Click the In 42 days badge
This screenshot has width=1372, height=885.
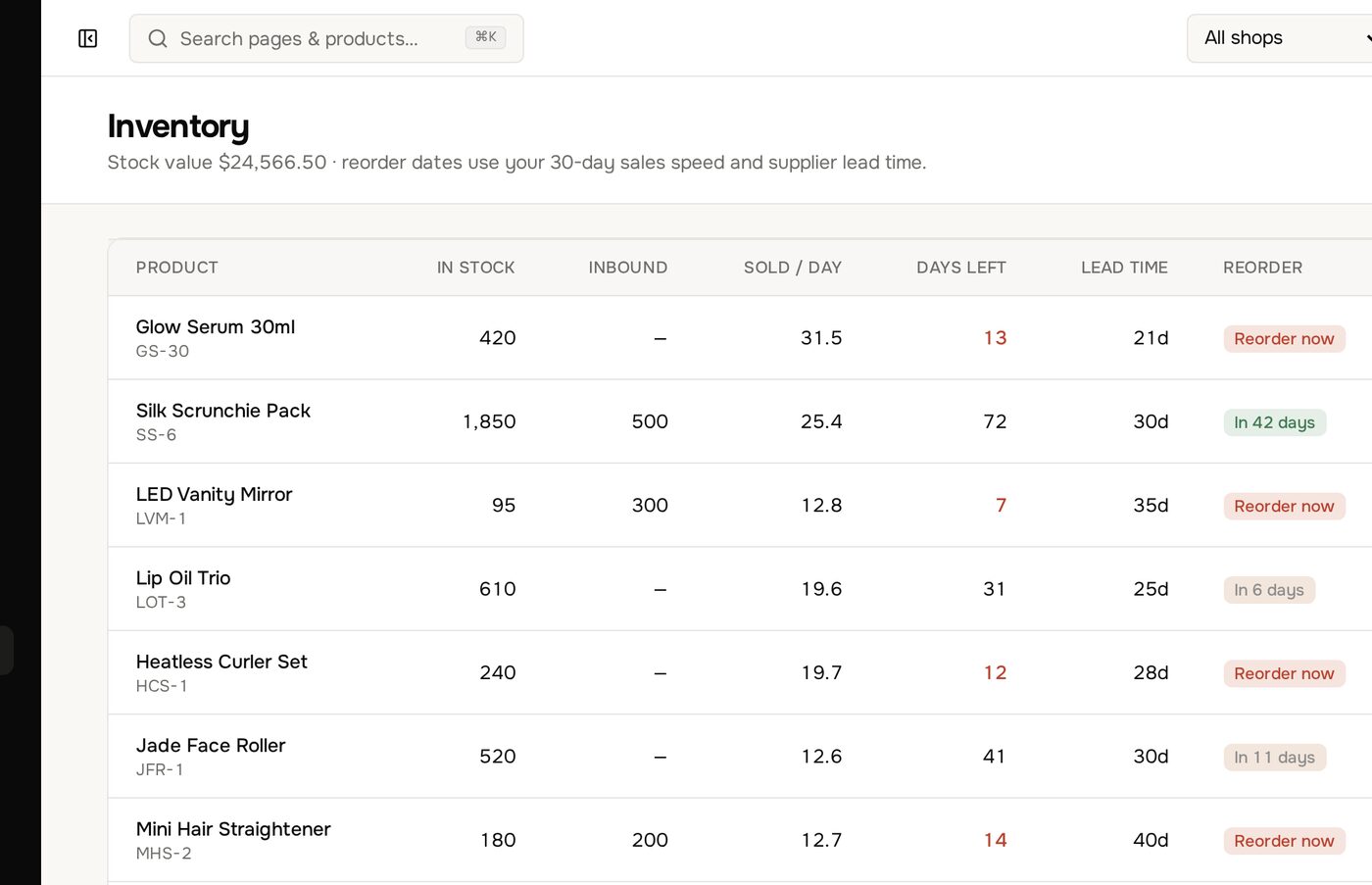click(x=1274, y=422)
